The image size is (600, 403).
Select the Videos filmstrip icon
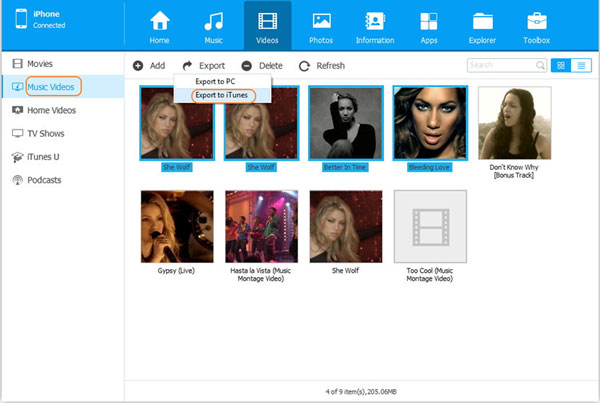(x=267, y=21)
